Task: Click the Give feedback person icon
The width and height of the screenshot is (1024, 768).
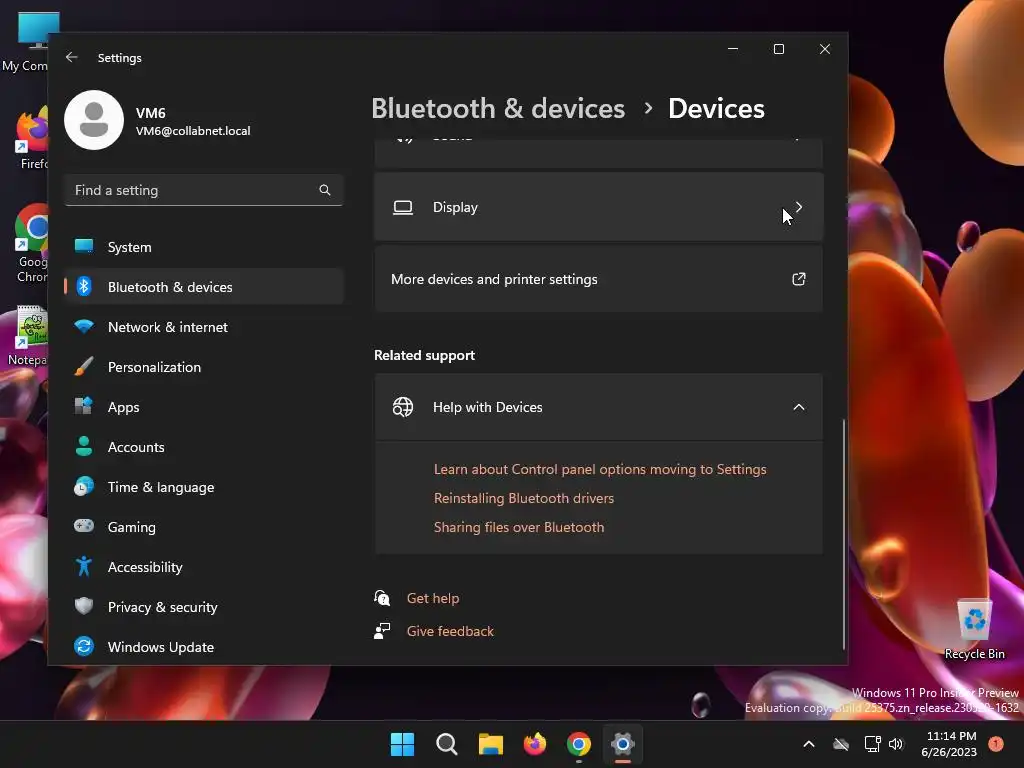Action: pyautogui.click(x=382, y=631)
